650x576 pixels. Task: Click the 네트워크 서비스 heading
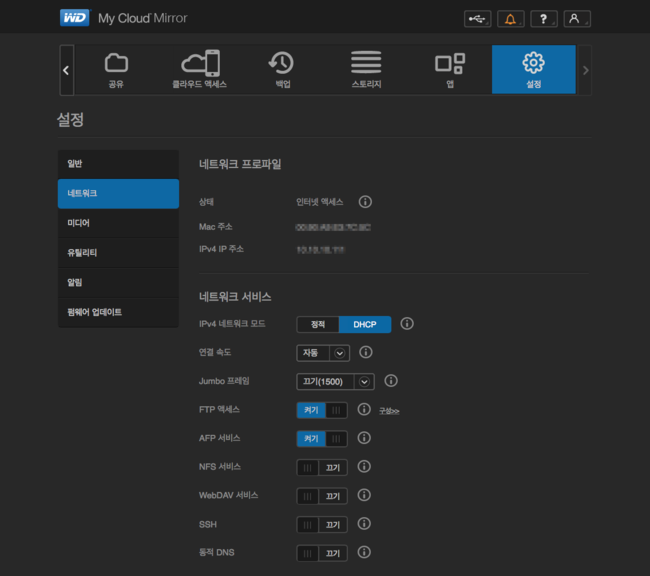pos(235,297)
